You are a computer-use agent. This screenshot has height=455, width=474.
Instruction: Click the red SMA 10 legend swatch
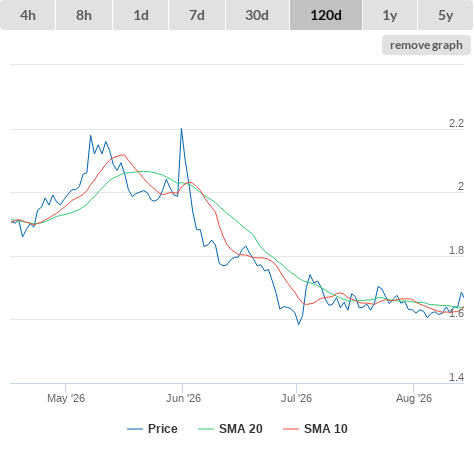(291, 429)
